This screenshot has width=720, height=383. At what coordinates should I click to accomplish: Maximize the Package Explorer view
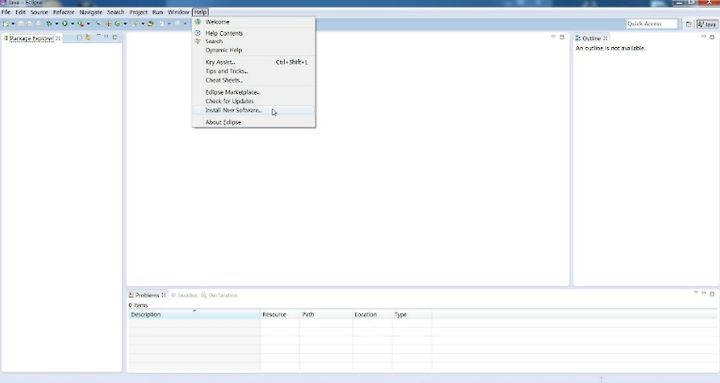[115, 38]
